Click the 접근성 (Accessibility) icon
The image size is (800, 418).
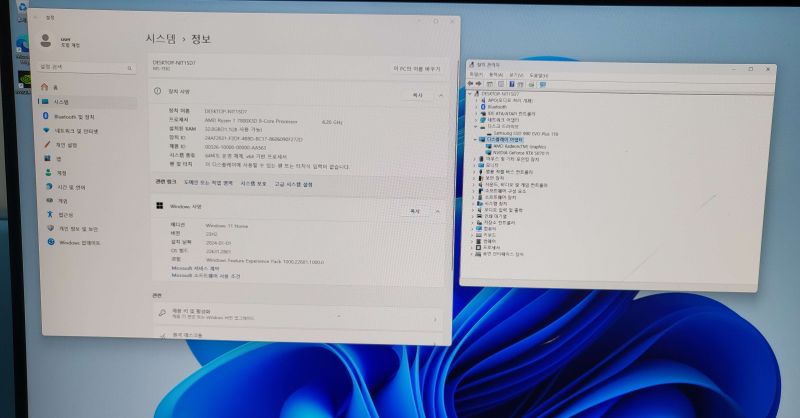tap(49, 214)
